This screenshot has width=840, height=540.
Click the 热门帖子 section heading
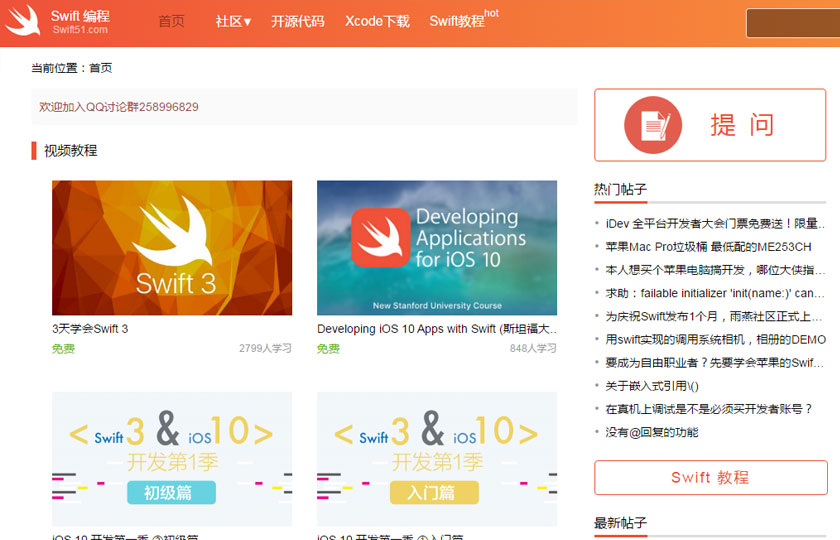620,189
